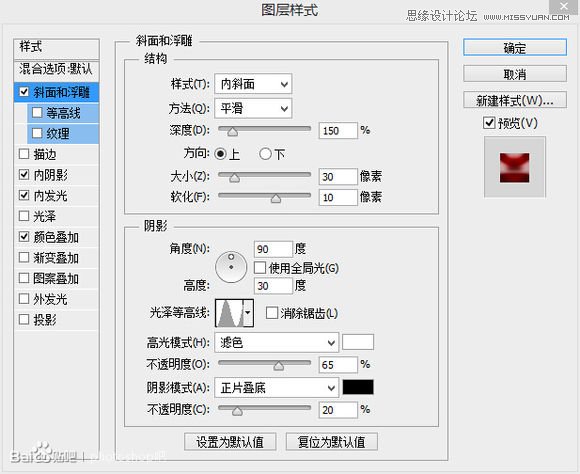Click the 深度 input field showing 150
Image resolution: width=580 pixels, height=474 pixels.
[338, 131]
